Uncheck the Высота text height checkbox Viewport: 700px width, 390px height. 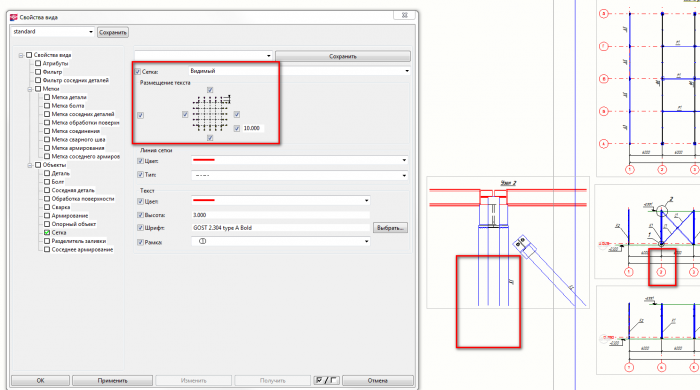coord(140,215)
